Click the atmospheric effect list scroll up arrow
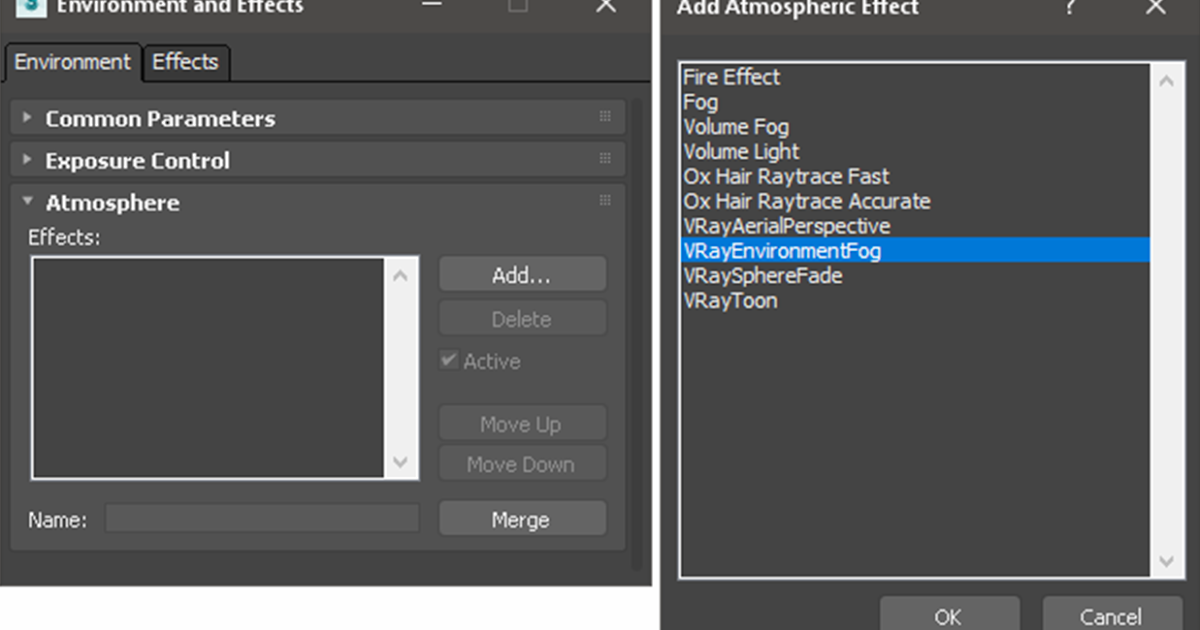Screen dimensions: 1200x630 click(x=1166, y=81)
